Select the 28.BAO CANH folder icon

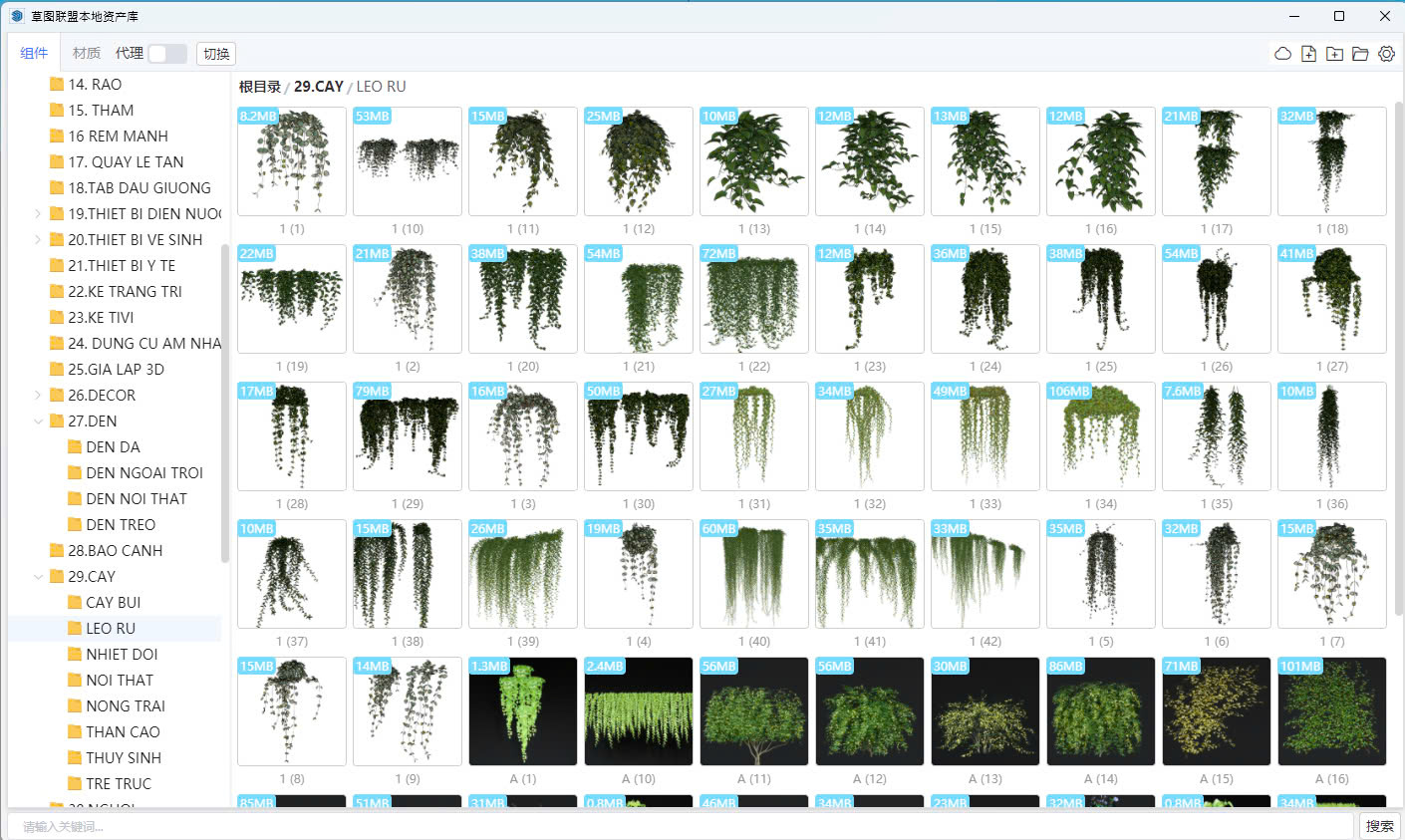click(x=57, y=550)
